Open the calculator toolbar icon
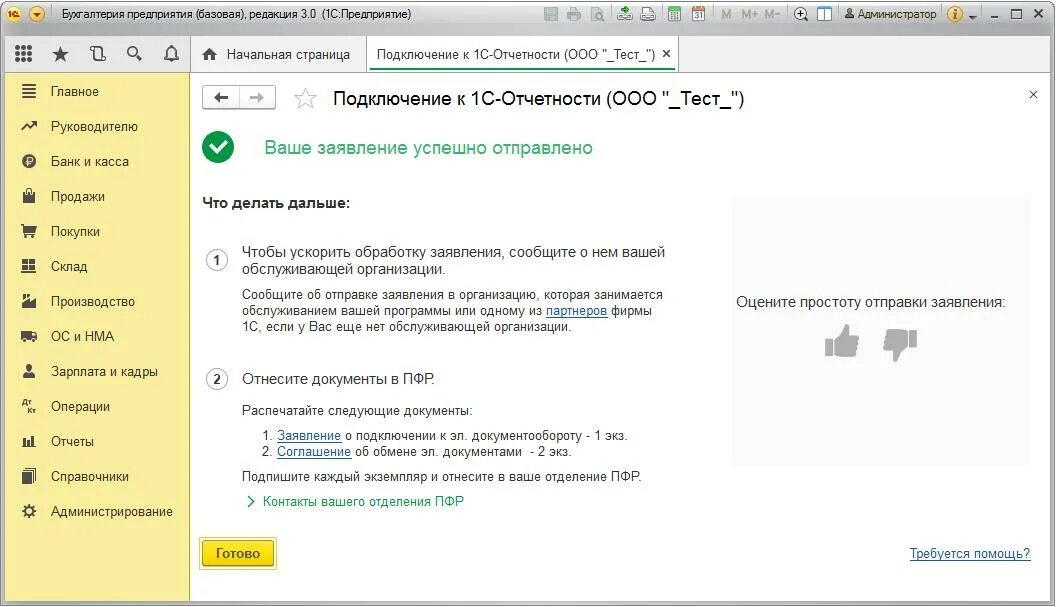 click(675, 14)
